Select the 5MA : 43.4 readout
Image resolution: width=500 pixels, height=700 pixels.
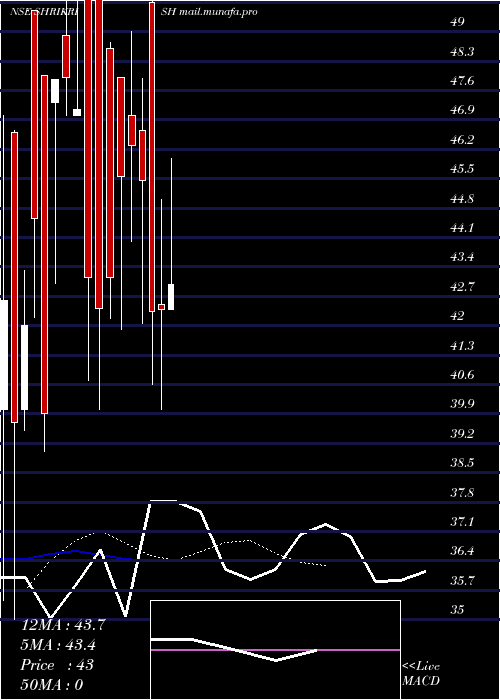click(58, 645)
